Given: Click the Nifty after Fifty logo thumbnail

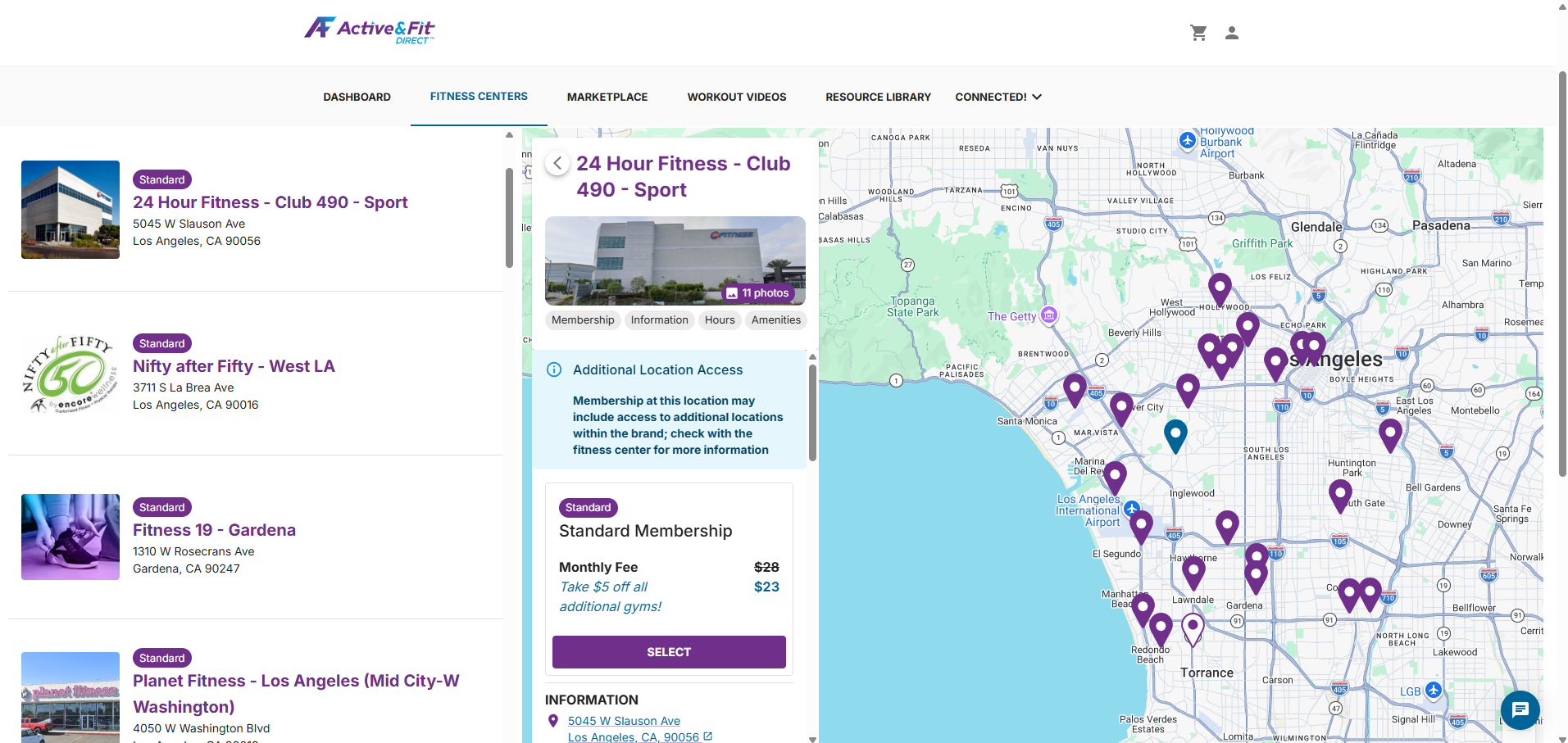Looking at the screenshot, I should [x=70, y=374].
